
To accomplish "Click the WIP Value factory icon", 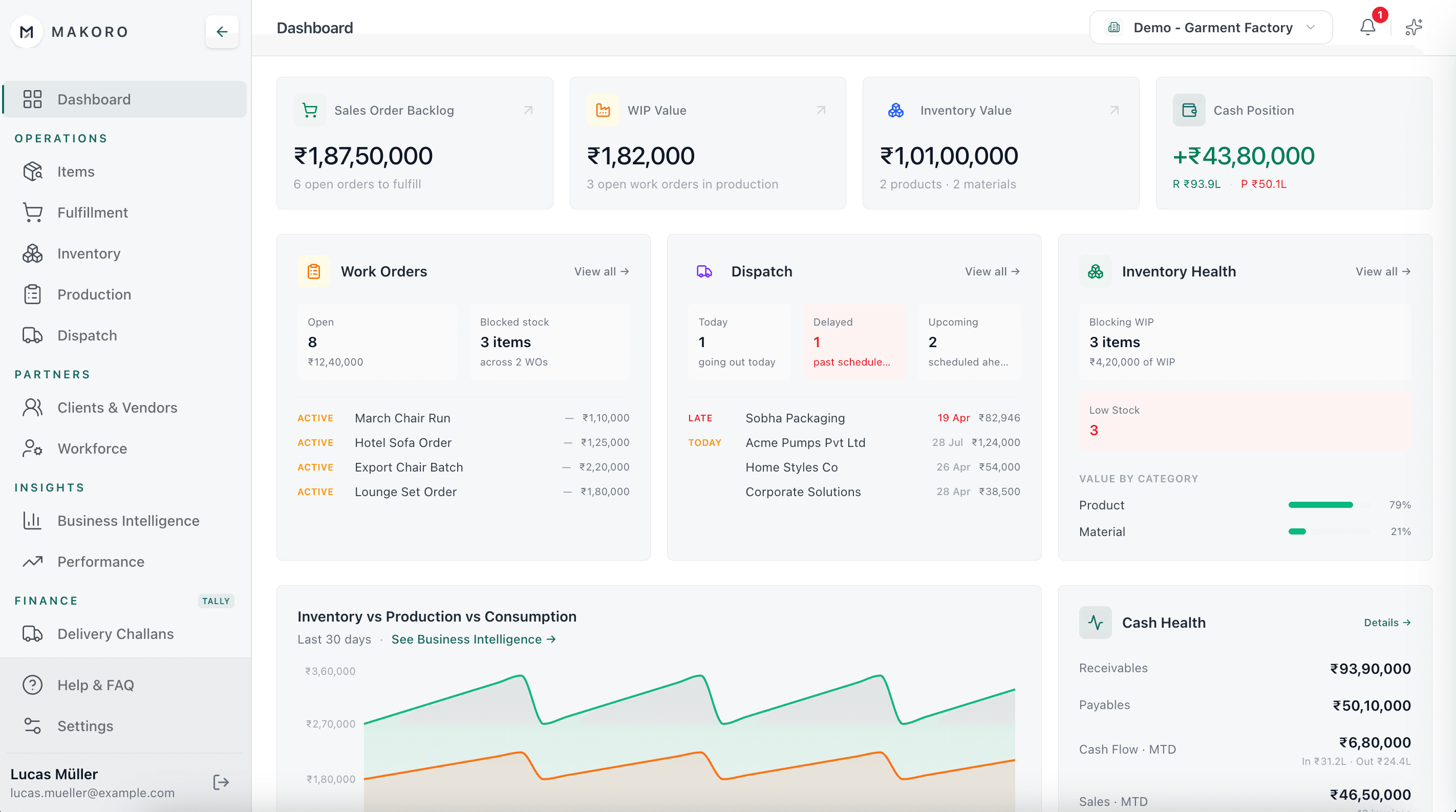I will pos(603,110).
